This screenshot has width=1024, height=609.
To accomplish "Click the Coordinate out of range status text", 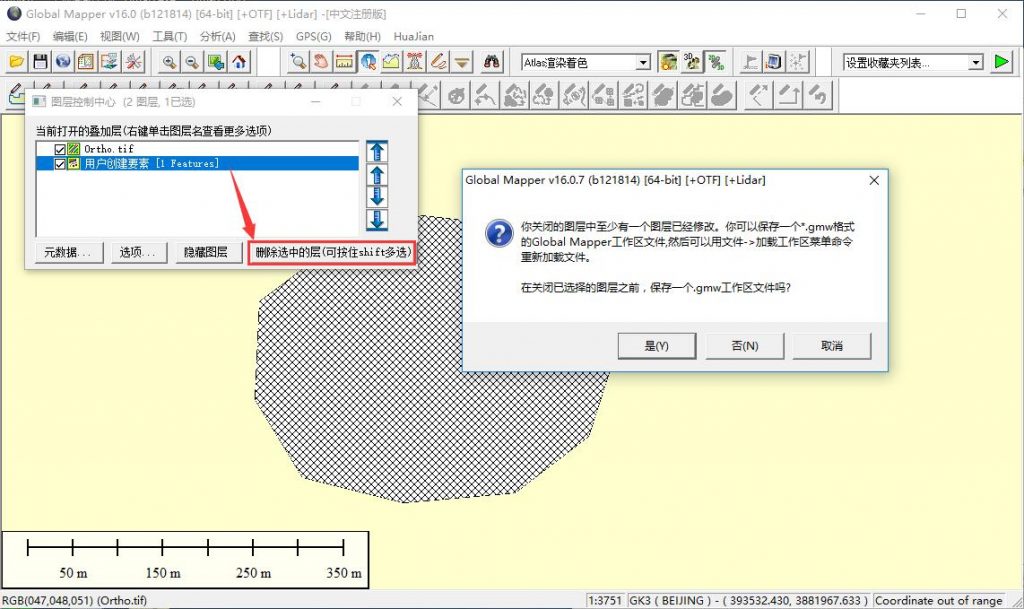I will [938, 601].
